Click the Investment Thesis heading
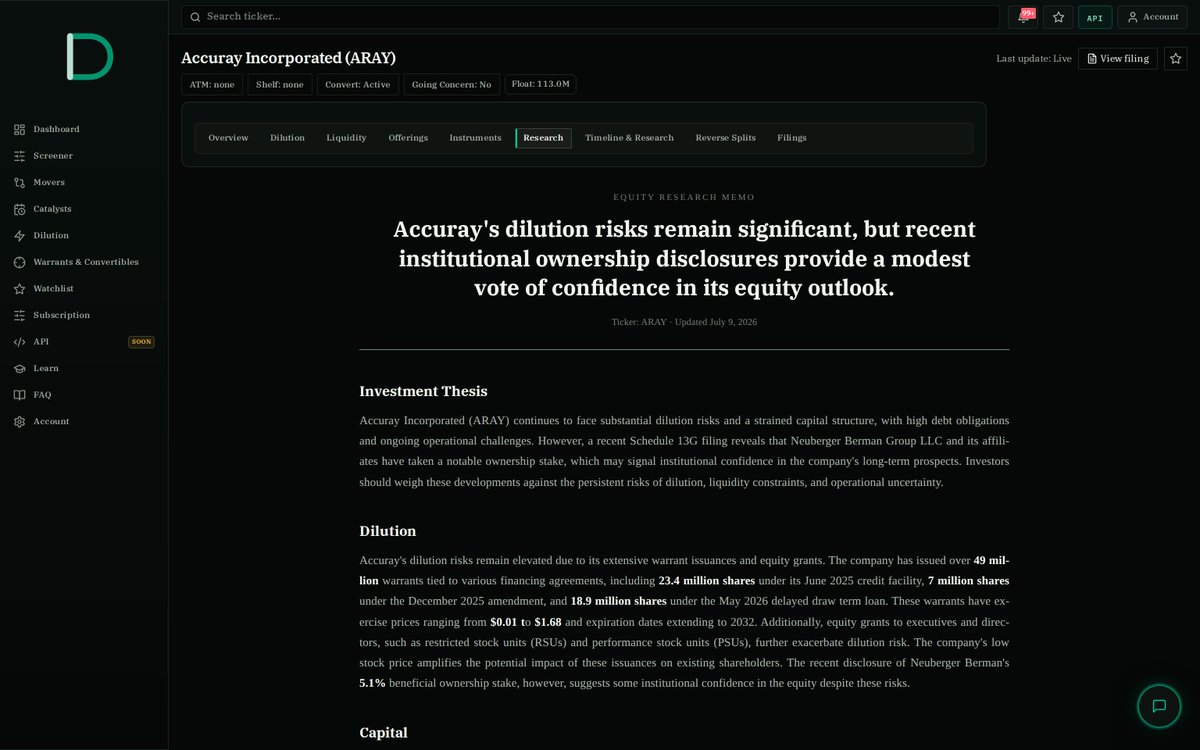This screenshot has height=750, width=1200. tap(423, 391)
